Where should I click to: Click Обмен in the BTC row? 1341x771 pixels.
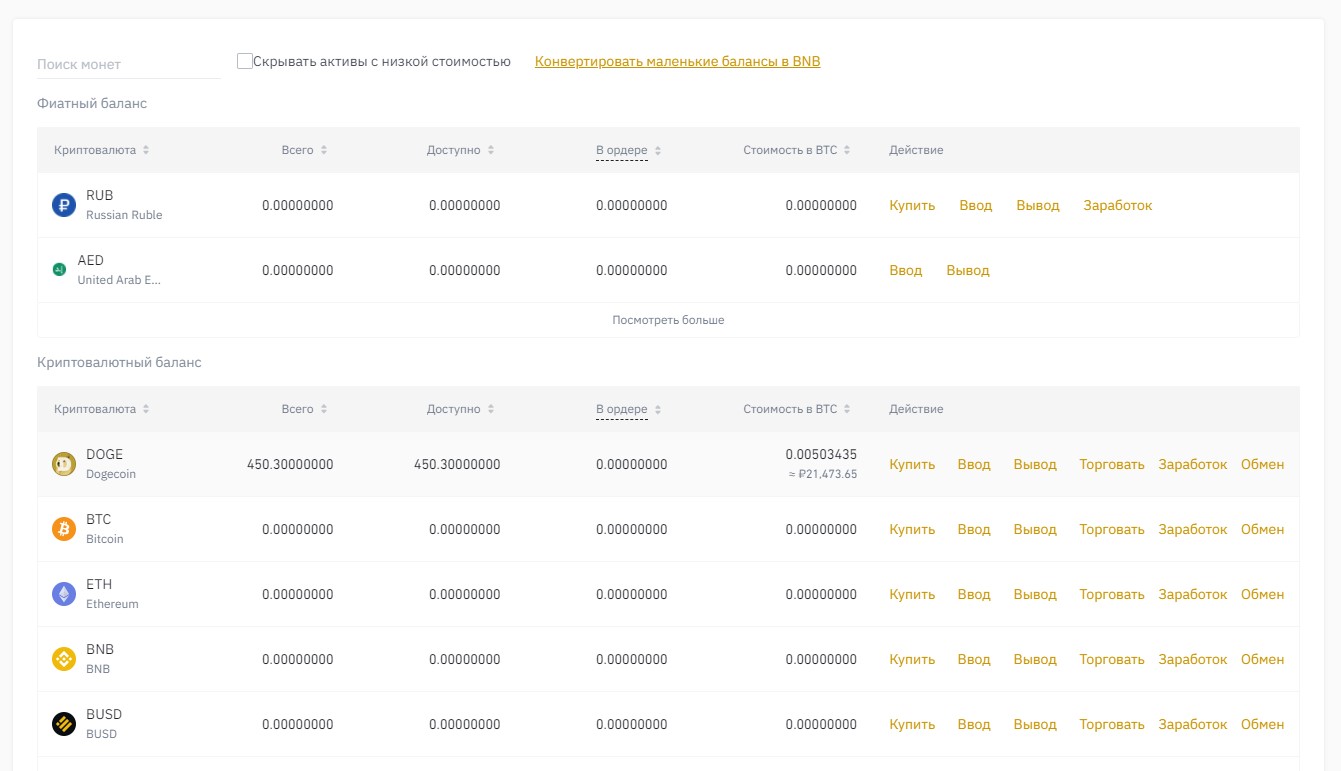coord(1263,529)
